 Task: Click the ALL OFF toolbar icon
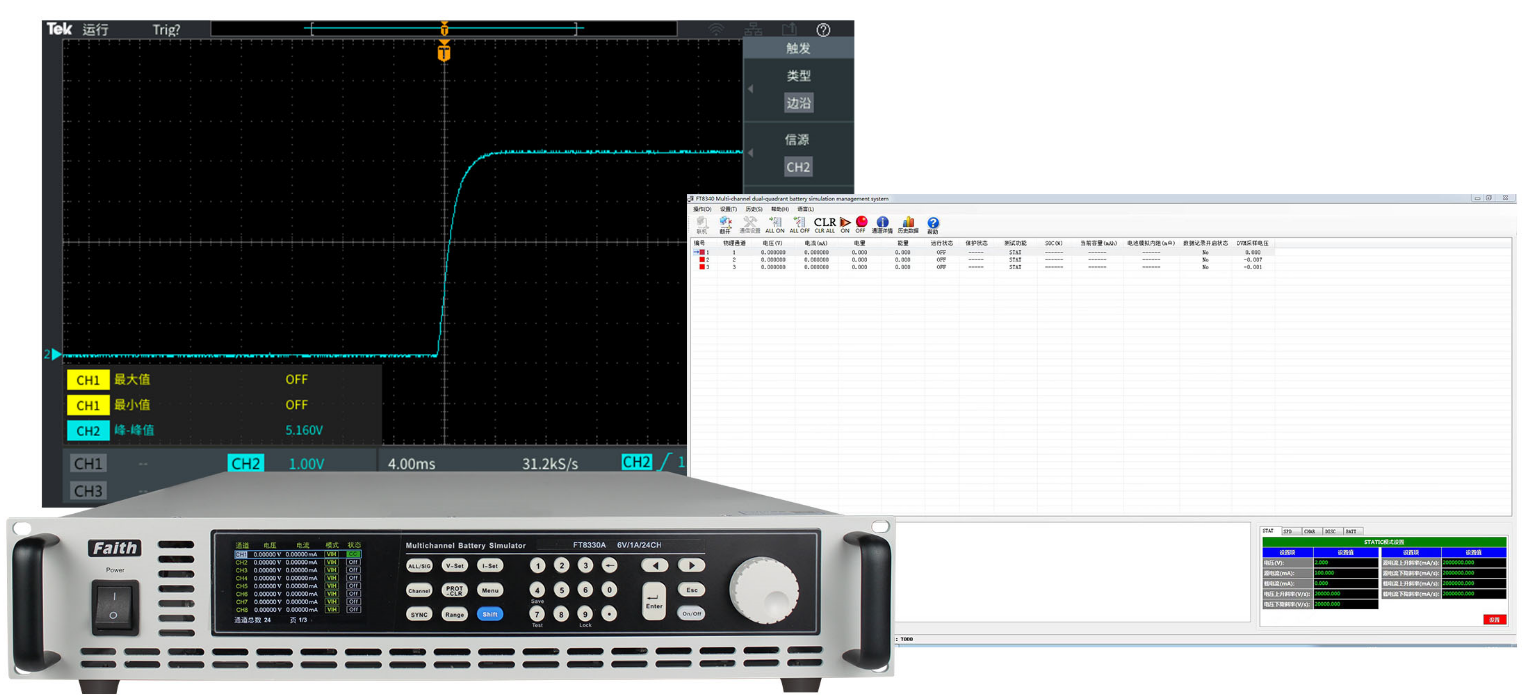tap(799, 223)
